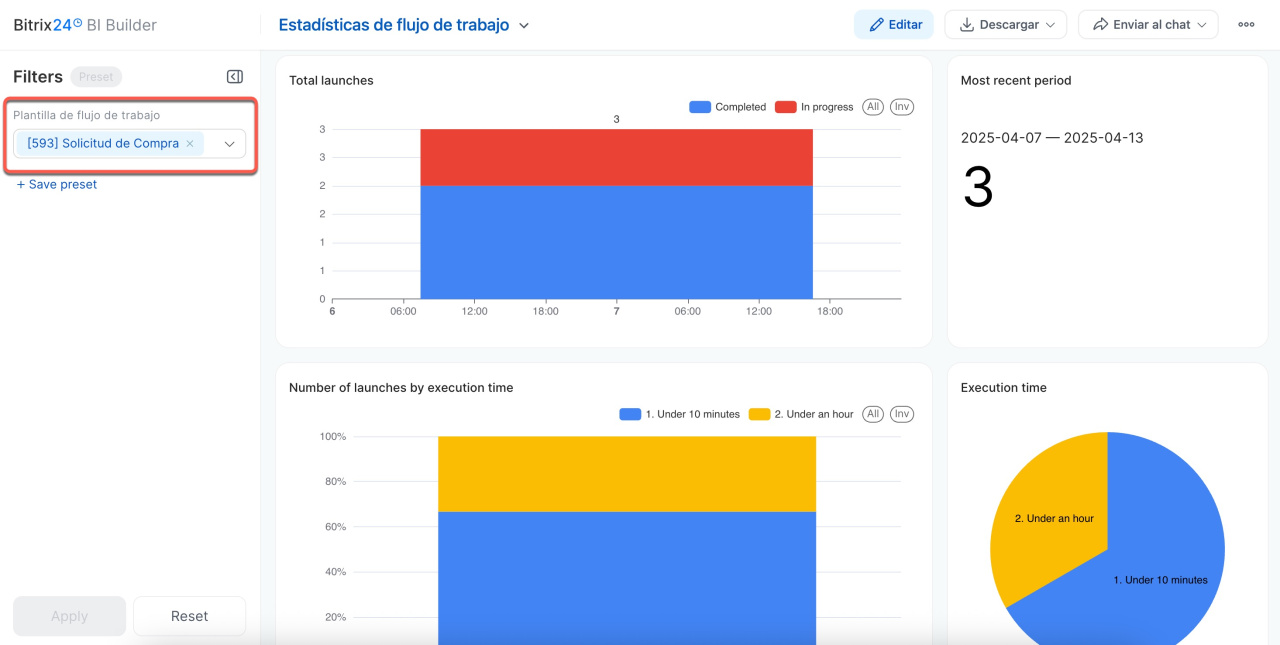Viewport: 1280px width, 645px height.
Task: Open the Descargar download dropdown
Action: (x=1005, y=25)
